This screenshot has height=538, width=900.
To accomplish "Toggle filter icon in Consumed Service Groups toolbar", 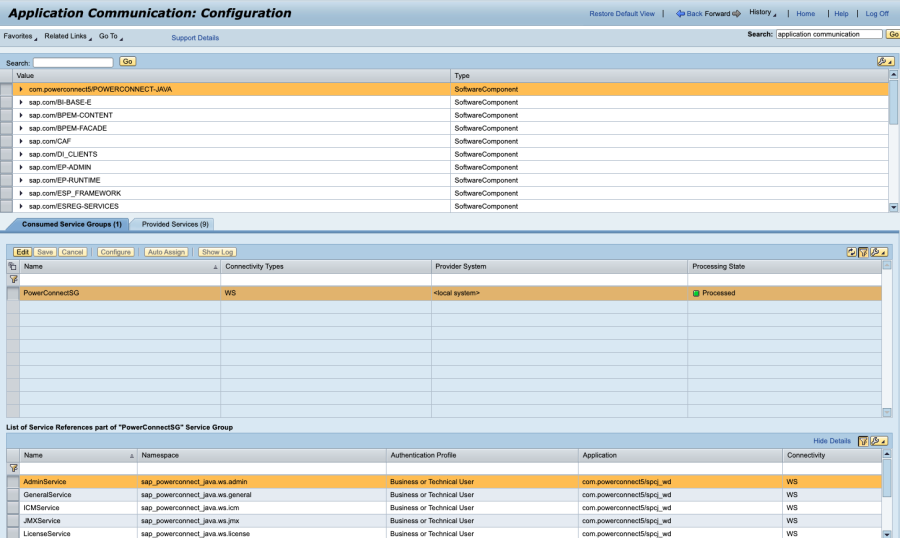I will [x=862, y=252].
